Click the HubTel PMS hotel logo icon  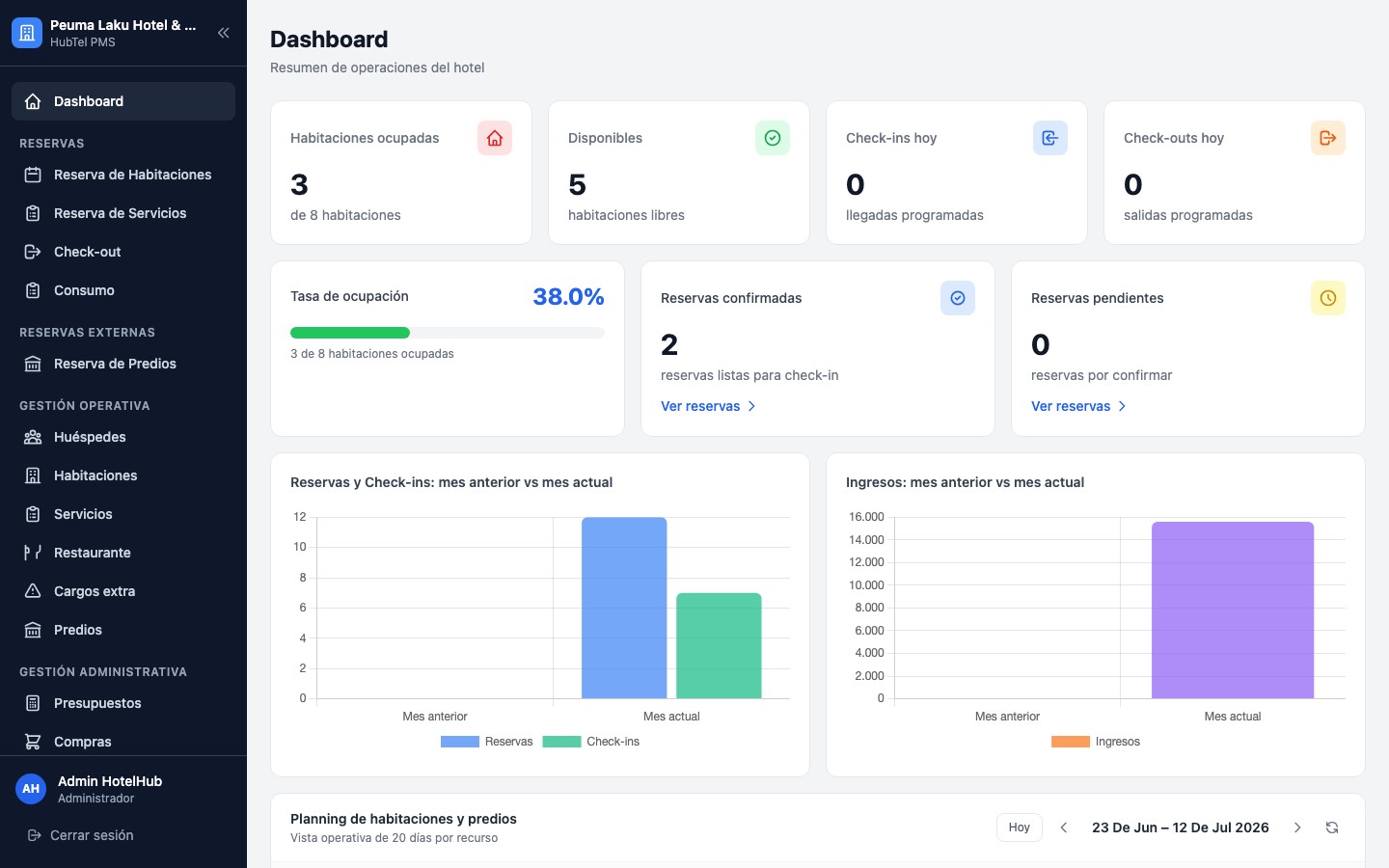point(27,33)
